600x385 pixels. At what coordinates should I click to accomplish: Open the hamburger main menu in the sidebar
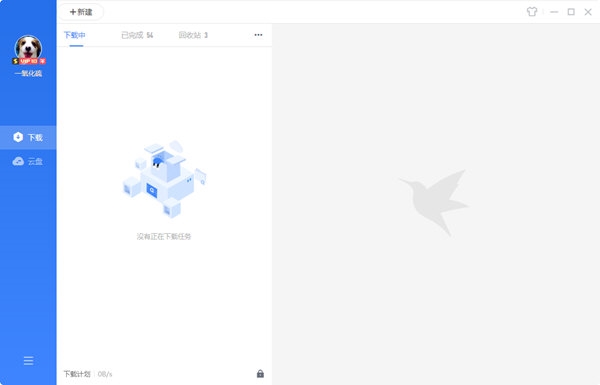(28, 361)
